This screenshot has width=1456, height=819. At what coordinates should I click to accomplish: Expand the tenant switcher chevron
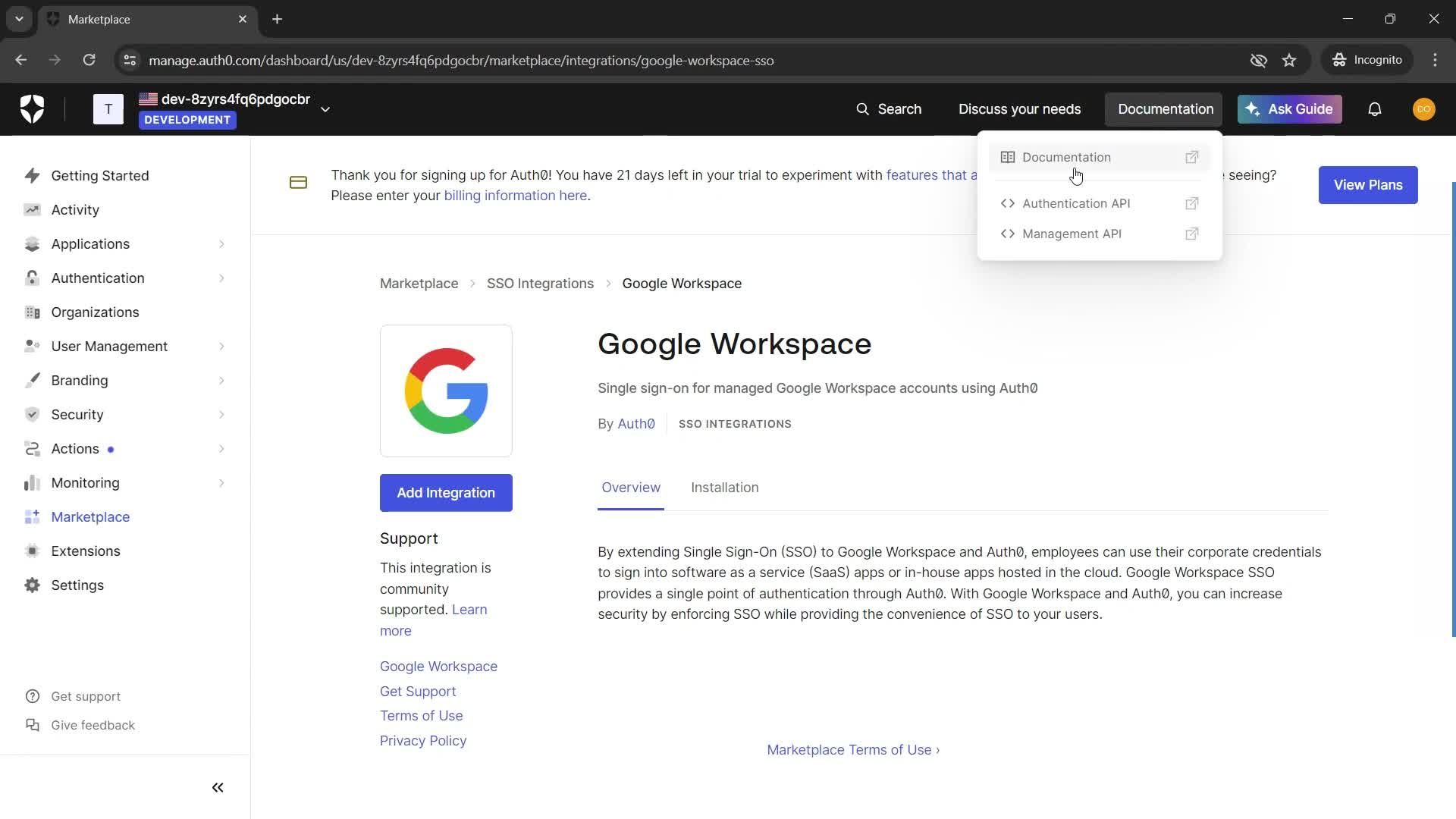coord(325,109)
